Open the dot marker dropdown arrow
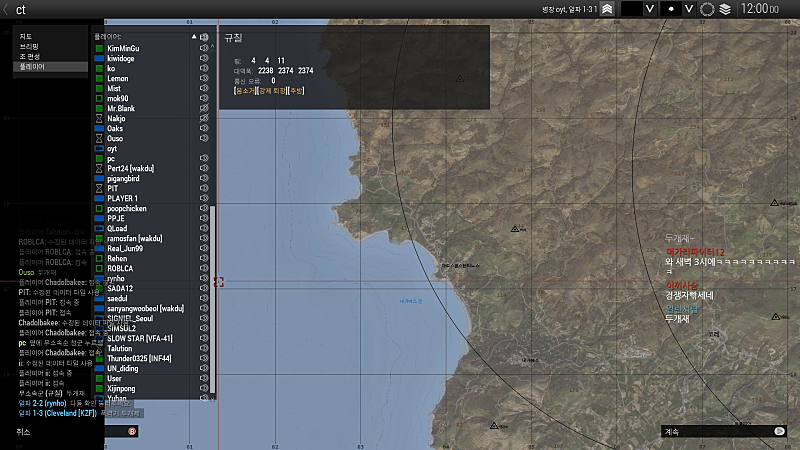The height and width of the screenshot is (450, 800). coord(688,9)
